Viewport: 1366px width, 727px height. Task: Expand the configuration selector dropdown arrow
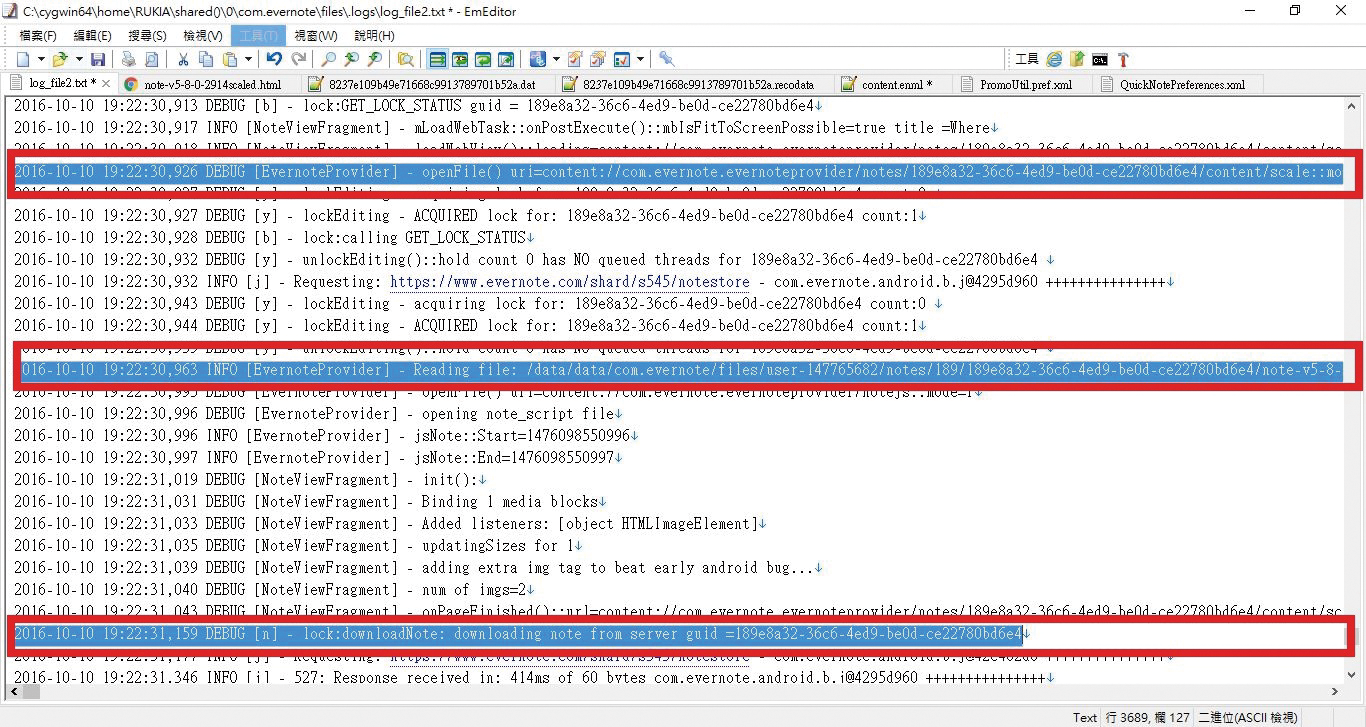556,59
